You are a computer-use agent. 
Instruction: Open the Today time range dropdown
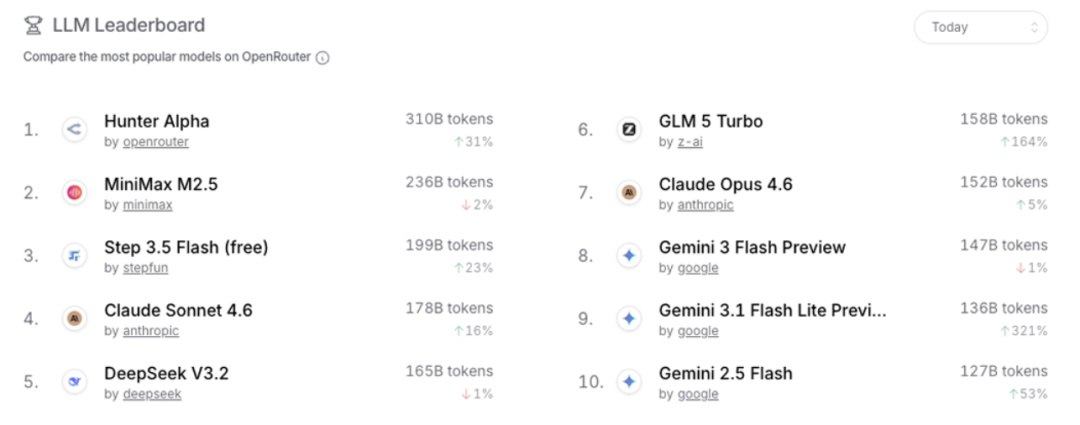980,27
